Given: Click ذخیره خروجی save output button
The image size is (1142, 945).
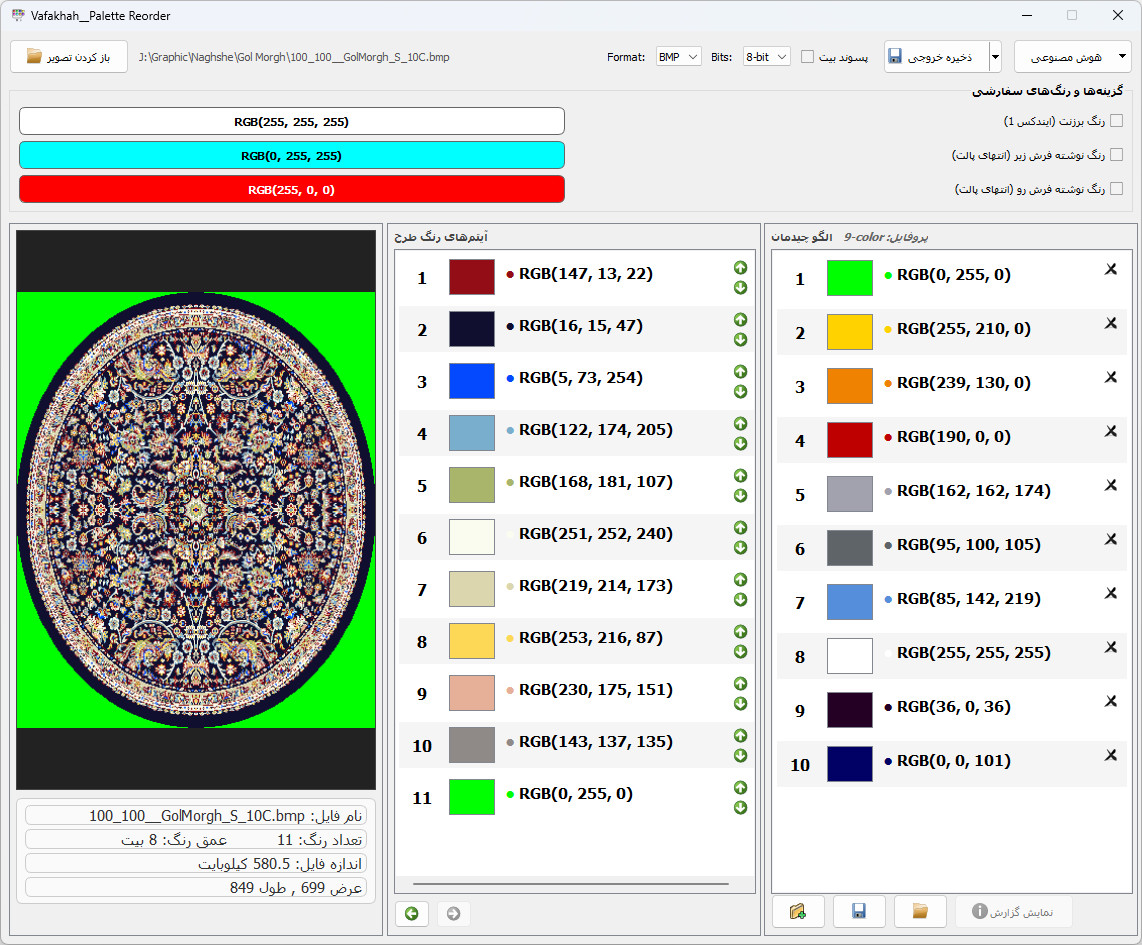Looking at the screenshot, I should (x=937, y=57).
